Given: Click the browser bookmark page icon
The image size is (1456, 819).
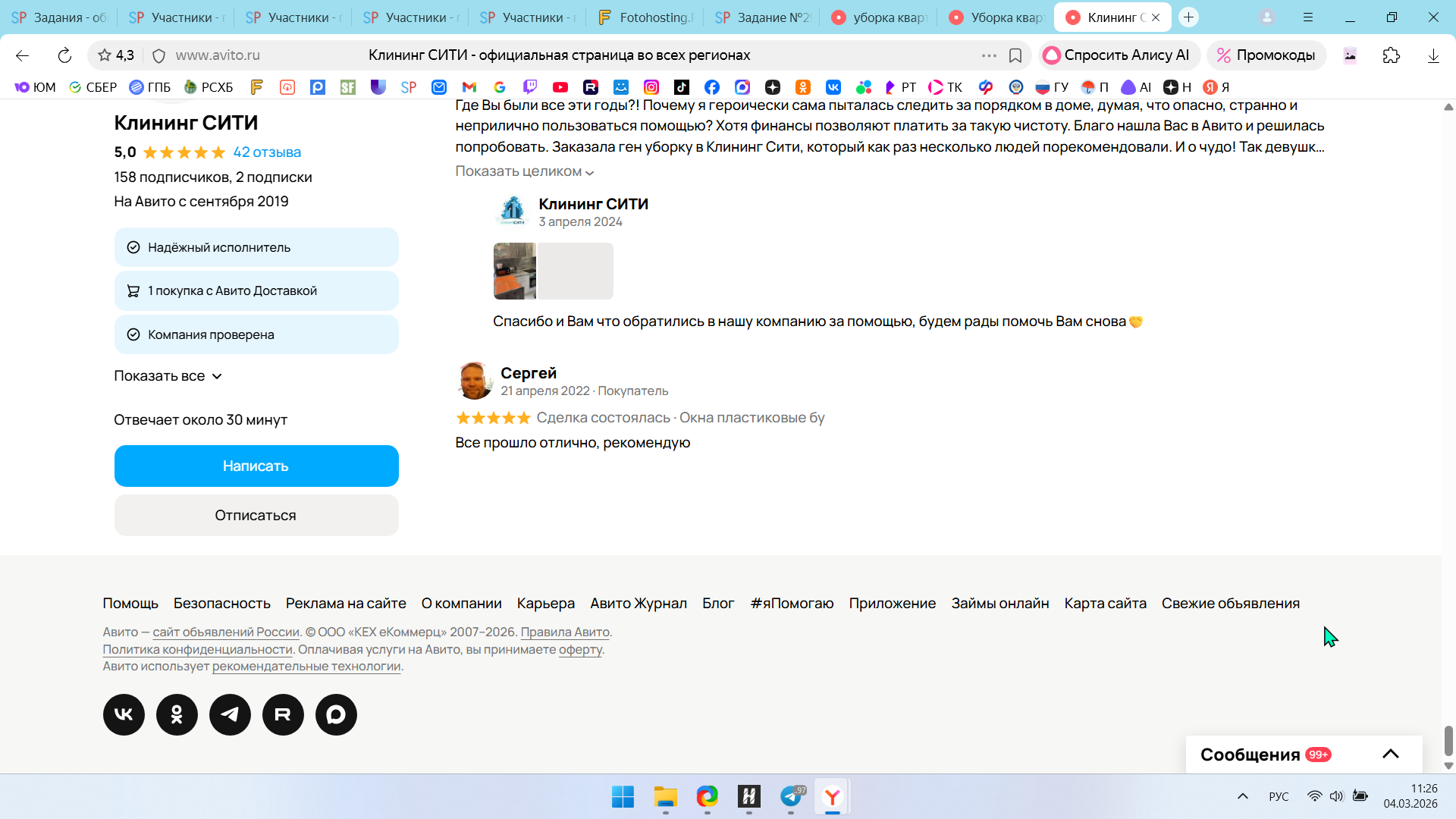Looking at the screenshot, I should tap(1015, 55).
